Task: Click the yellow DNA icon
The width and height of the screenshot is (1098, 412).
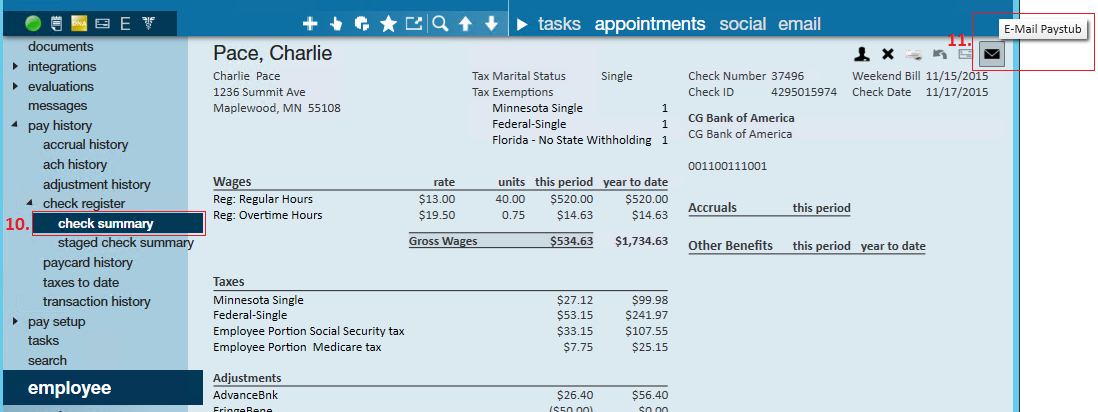Action: (79, 25)
